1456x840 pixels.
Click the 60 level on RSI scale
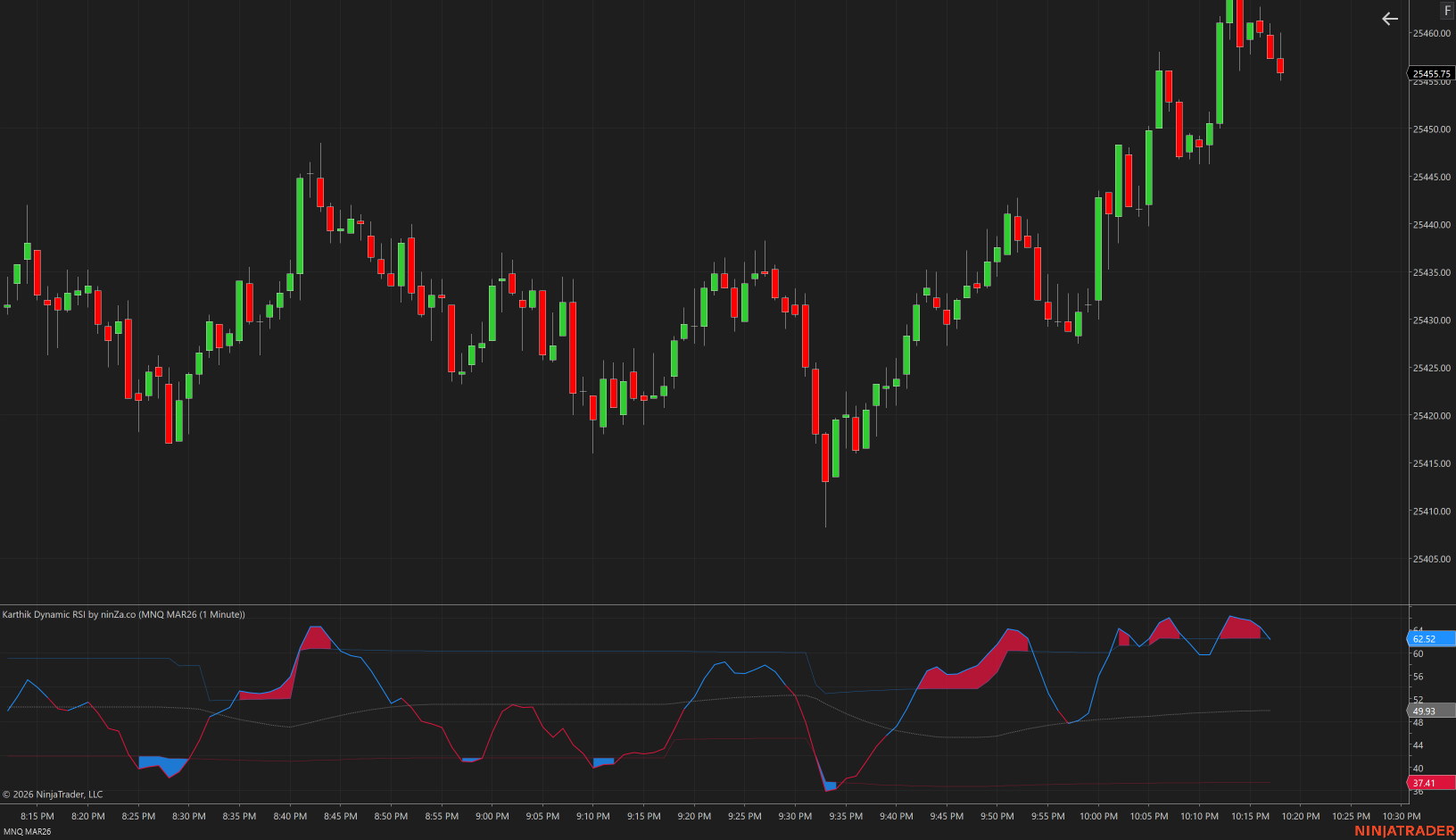(1418, 653)
